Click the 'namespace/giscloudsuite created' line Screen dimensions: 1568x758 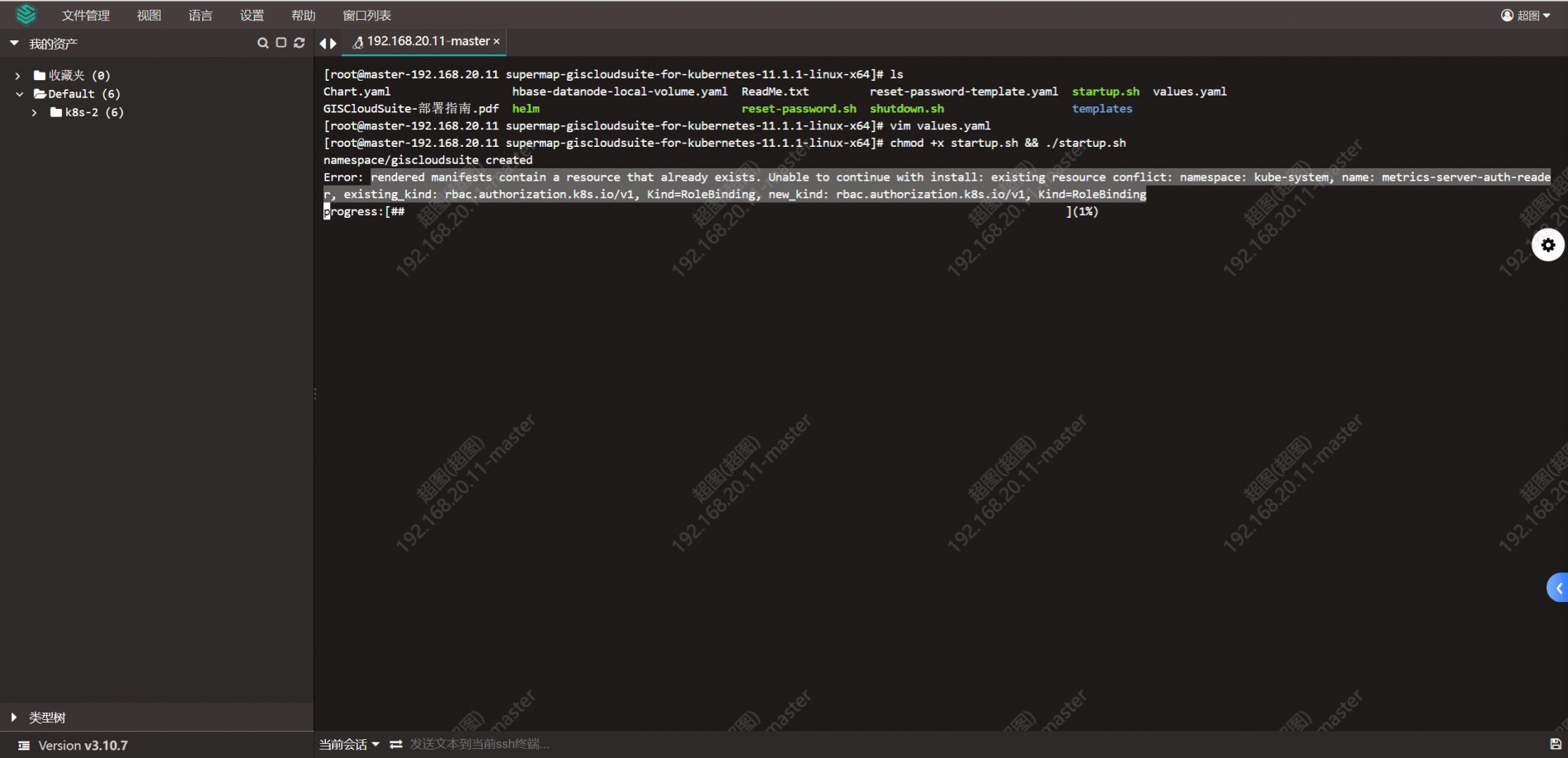coord(428,160)
